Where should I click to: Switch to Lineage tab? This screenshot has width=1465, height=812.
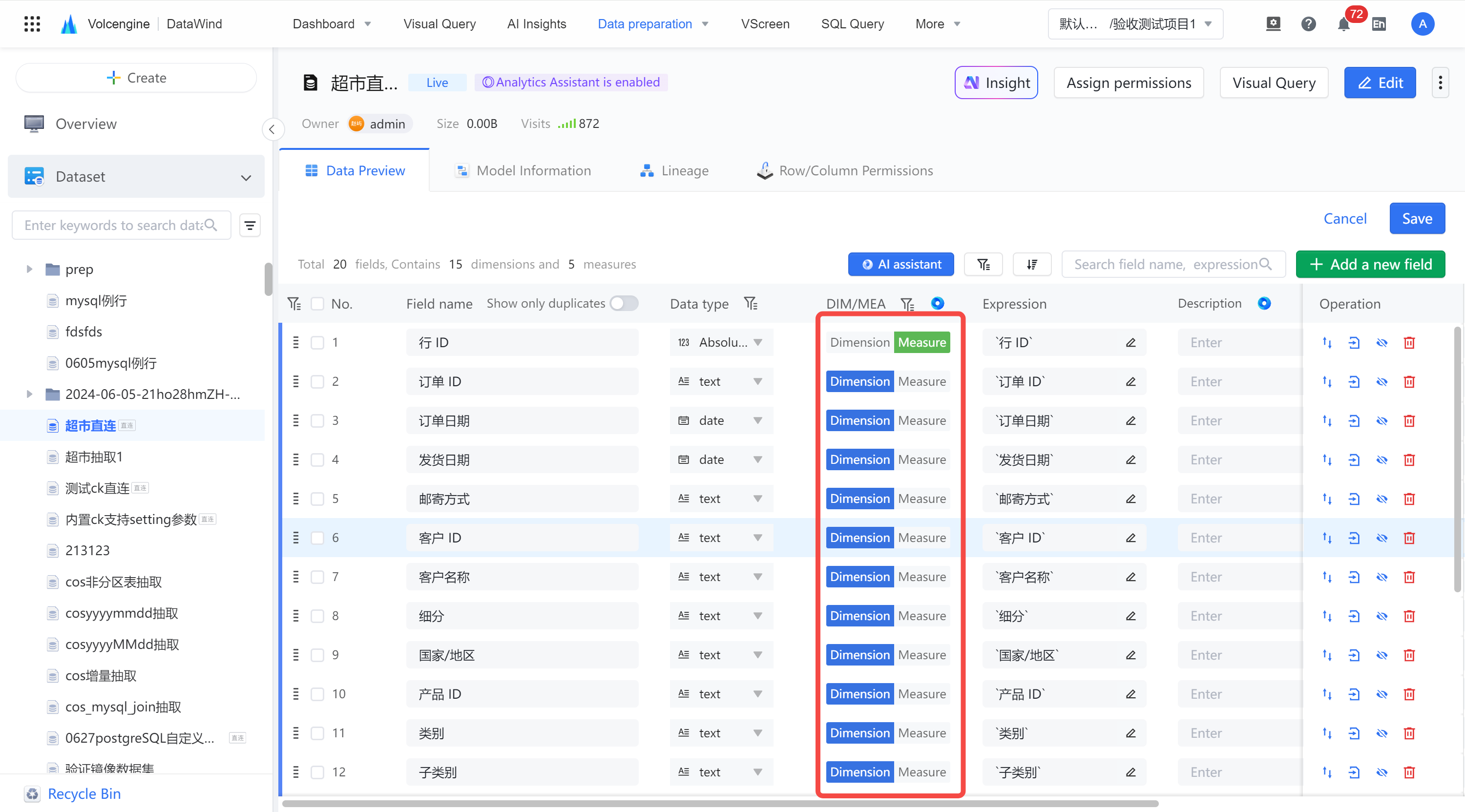tap(674, 170)
